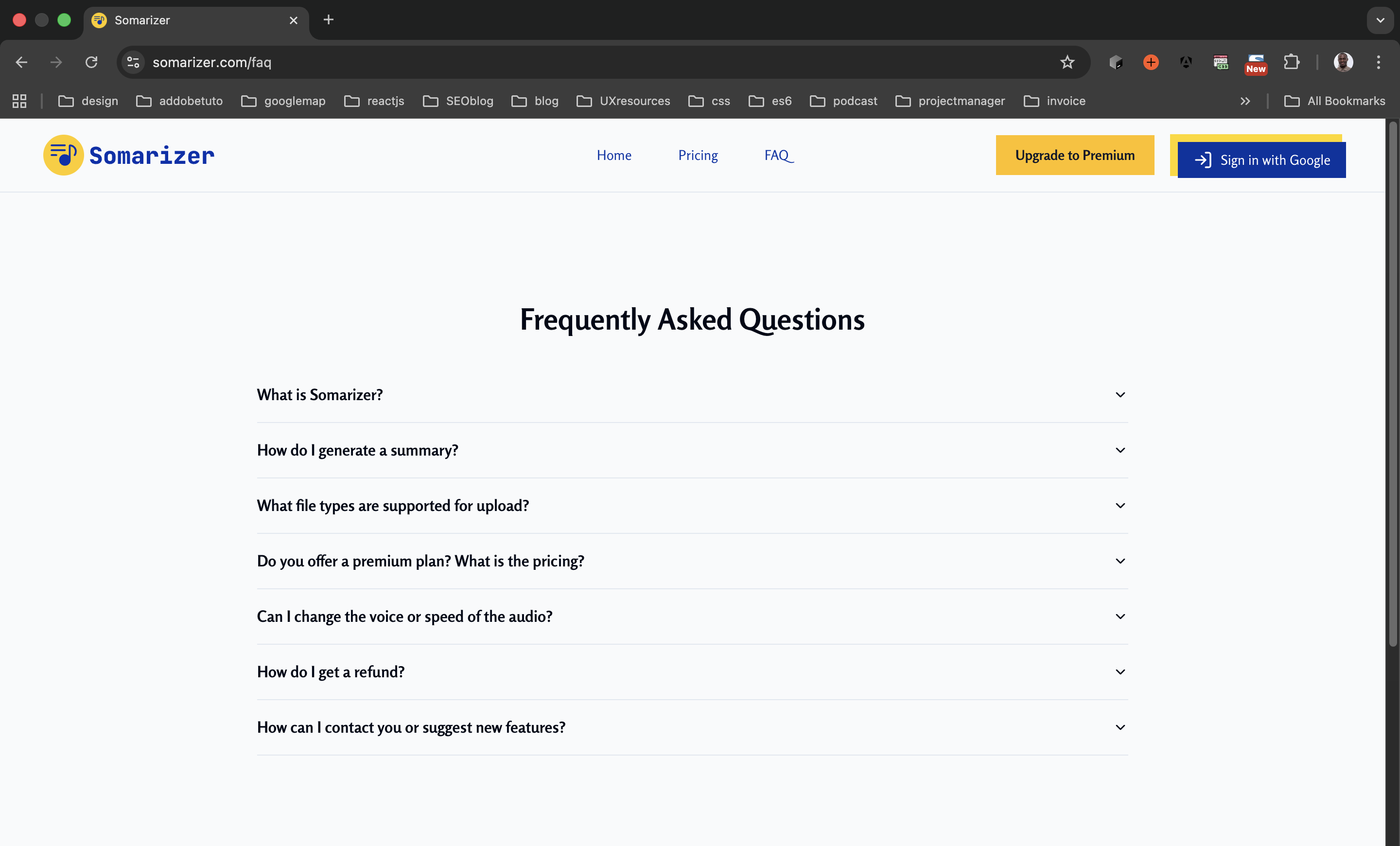1400x846 pixels.
Task: Select the Home navigation item
Action: tap(614, 155)
